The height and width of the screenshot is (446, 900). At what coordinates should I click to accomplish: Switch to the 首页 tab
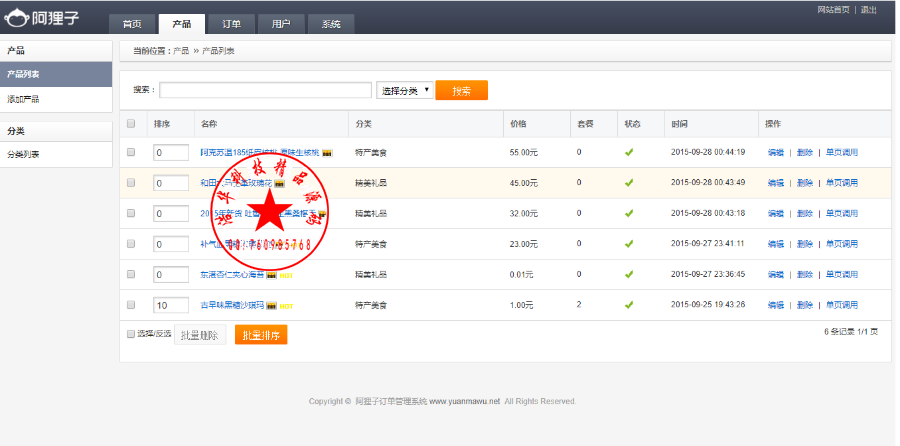(132, 24)
